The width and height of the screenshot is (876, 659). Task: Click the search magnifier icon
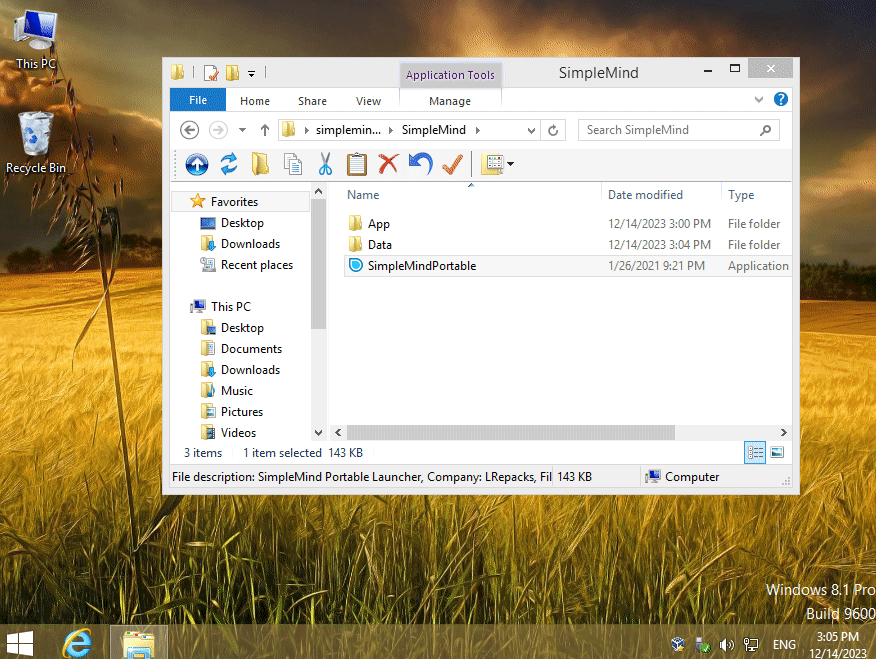pyautogui.click(x=765, y=130)
